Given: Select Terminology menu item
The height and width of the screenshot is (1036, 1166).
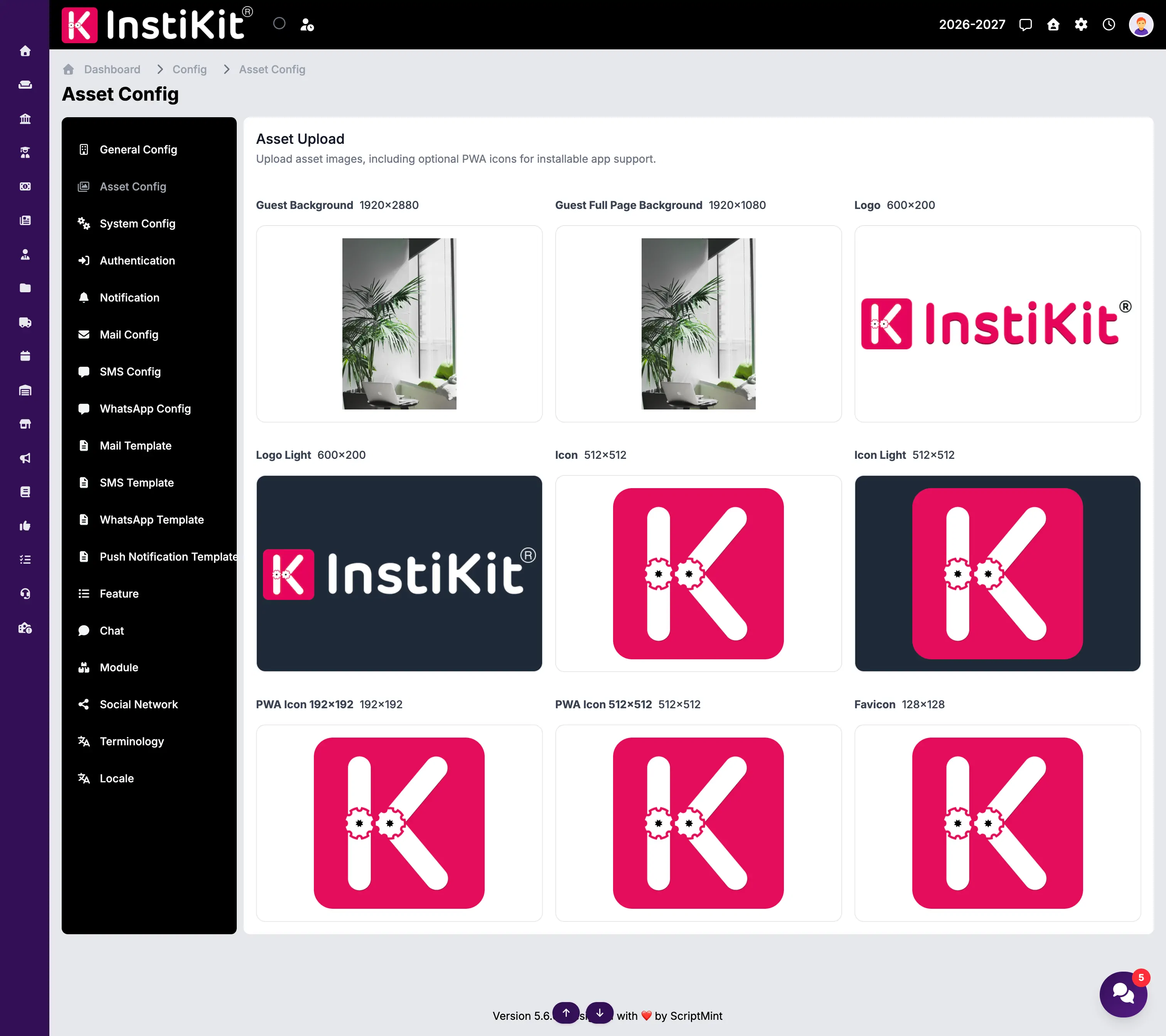Looking at the screenshot, I should pyautogui.click(x=149, y=742).
